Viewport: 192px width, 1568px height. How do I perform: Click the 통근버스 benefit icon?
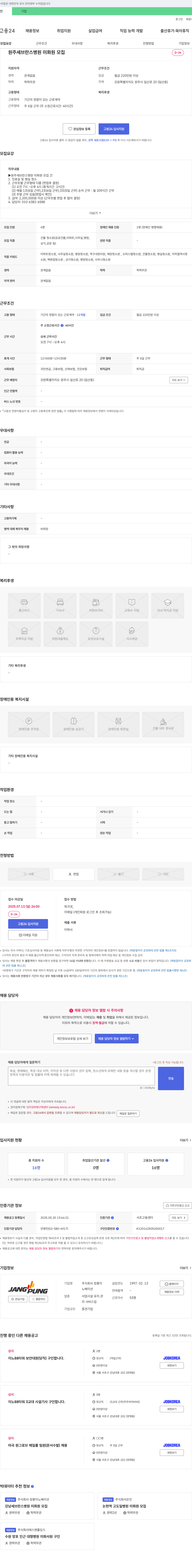coord(24,606)
